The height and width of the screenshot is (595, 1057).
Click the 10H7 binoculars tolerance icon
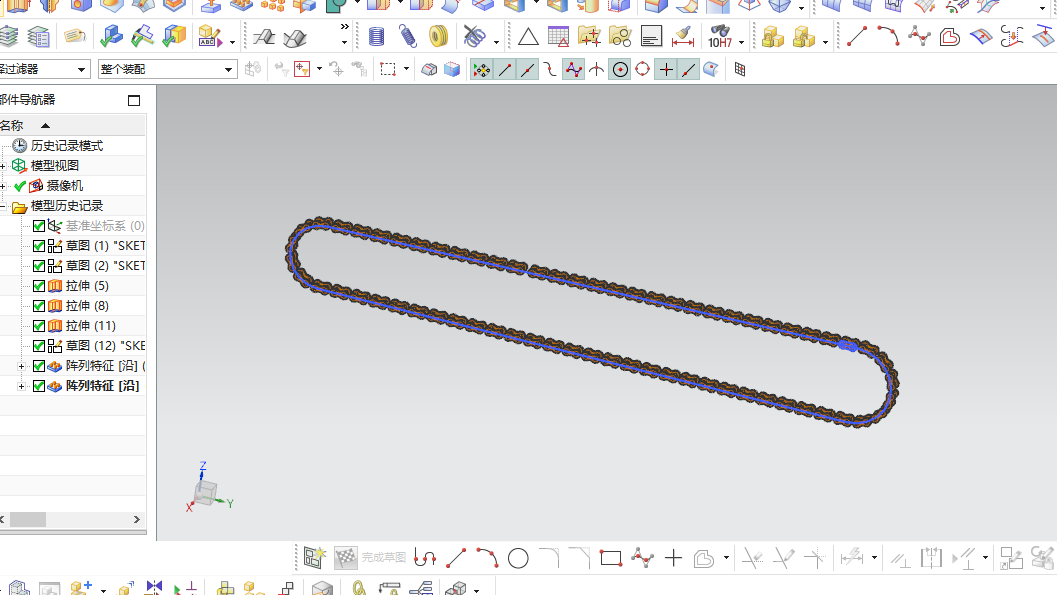(720, 36)
